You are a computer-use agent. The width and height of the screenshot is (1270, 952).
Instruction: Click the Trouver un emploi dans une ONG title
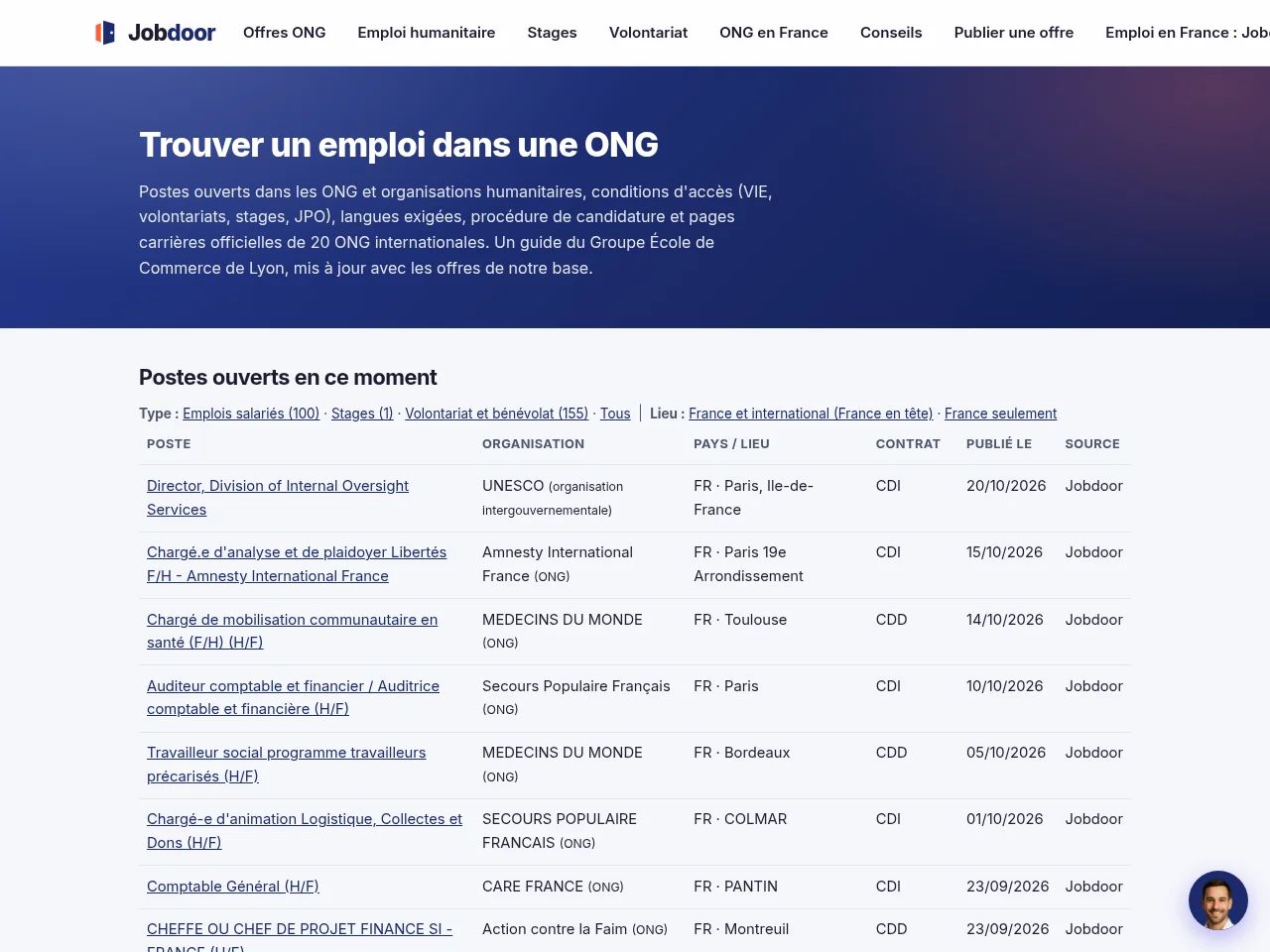pos(399,145)
